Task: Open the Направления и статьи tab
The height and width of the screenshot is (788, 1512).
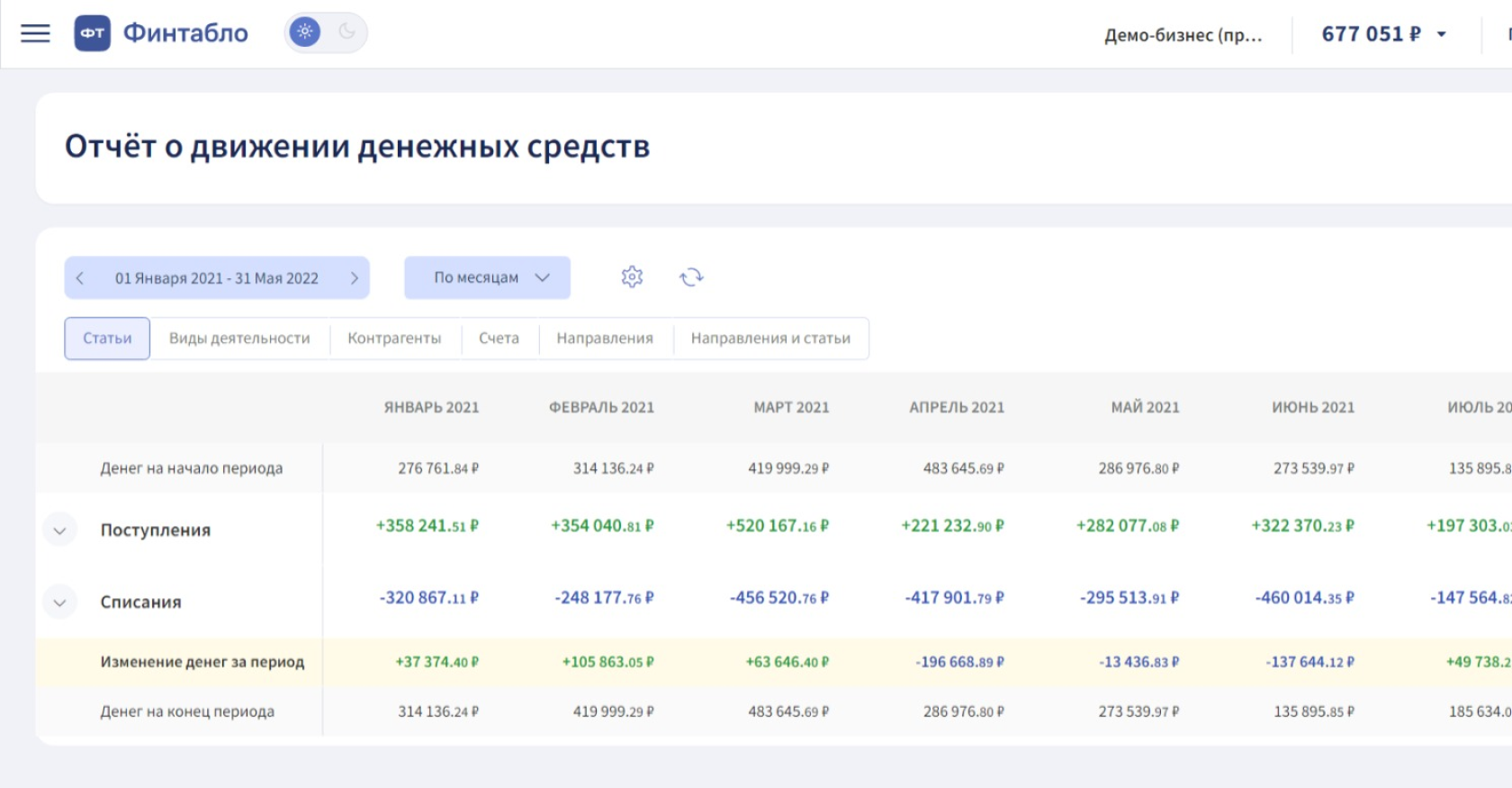Action: 770,339
